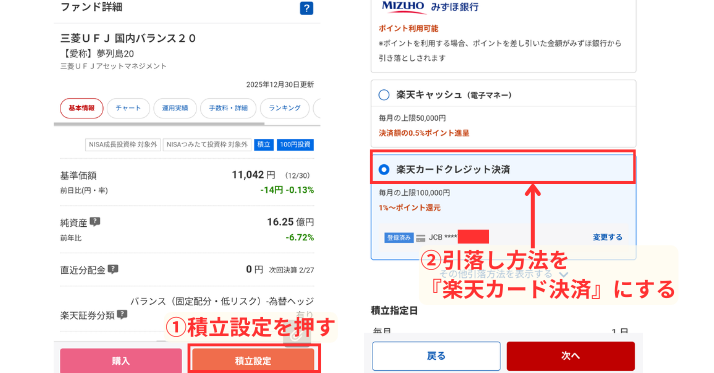Switch to the チャート tab
The height and width of the screenshot is (373, 714).
(x=128, y=108)
